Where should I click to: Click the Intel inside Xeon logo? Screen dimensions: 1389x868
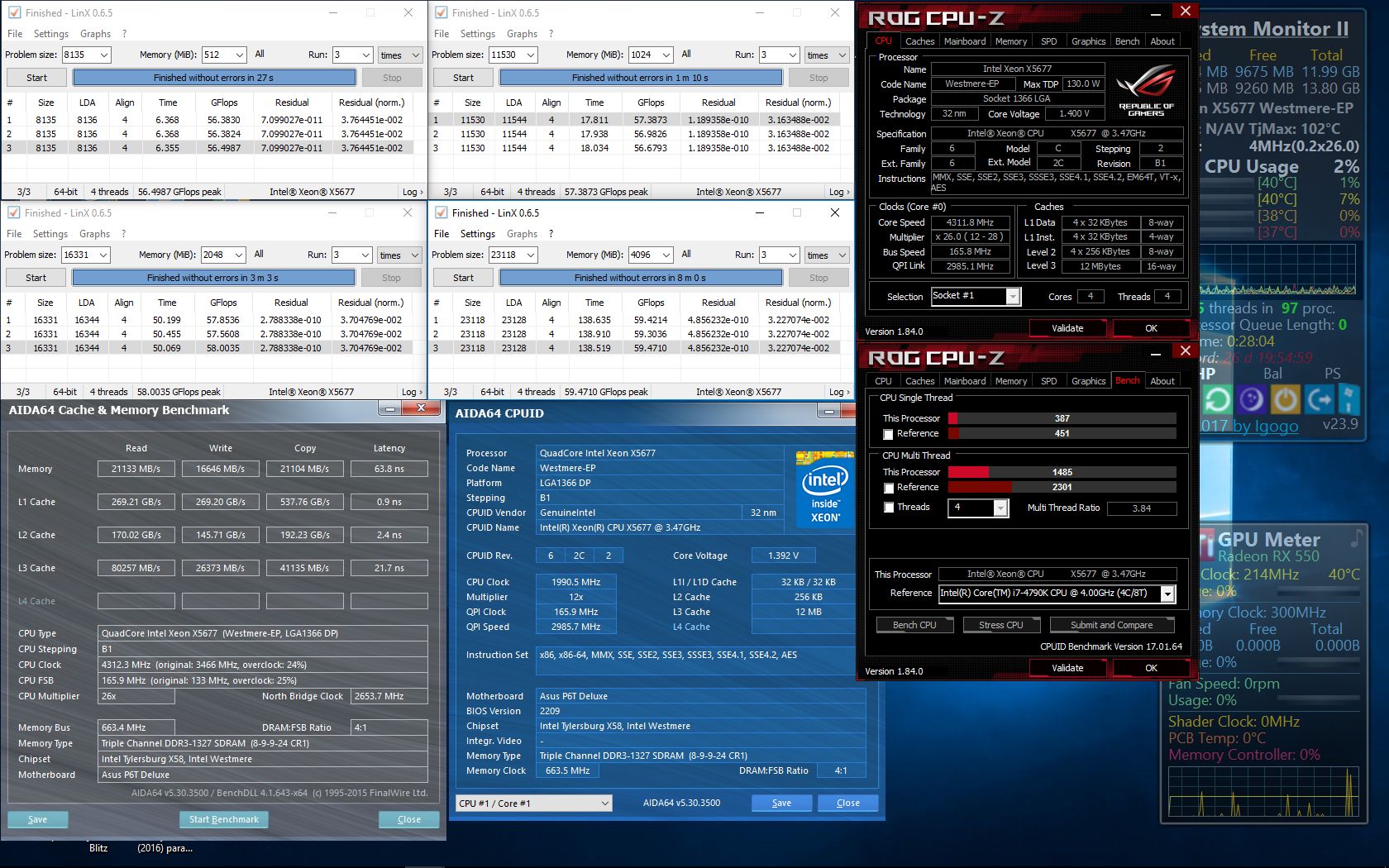coord(824,489)
